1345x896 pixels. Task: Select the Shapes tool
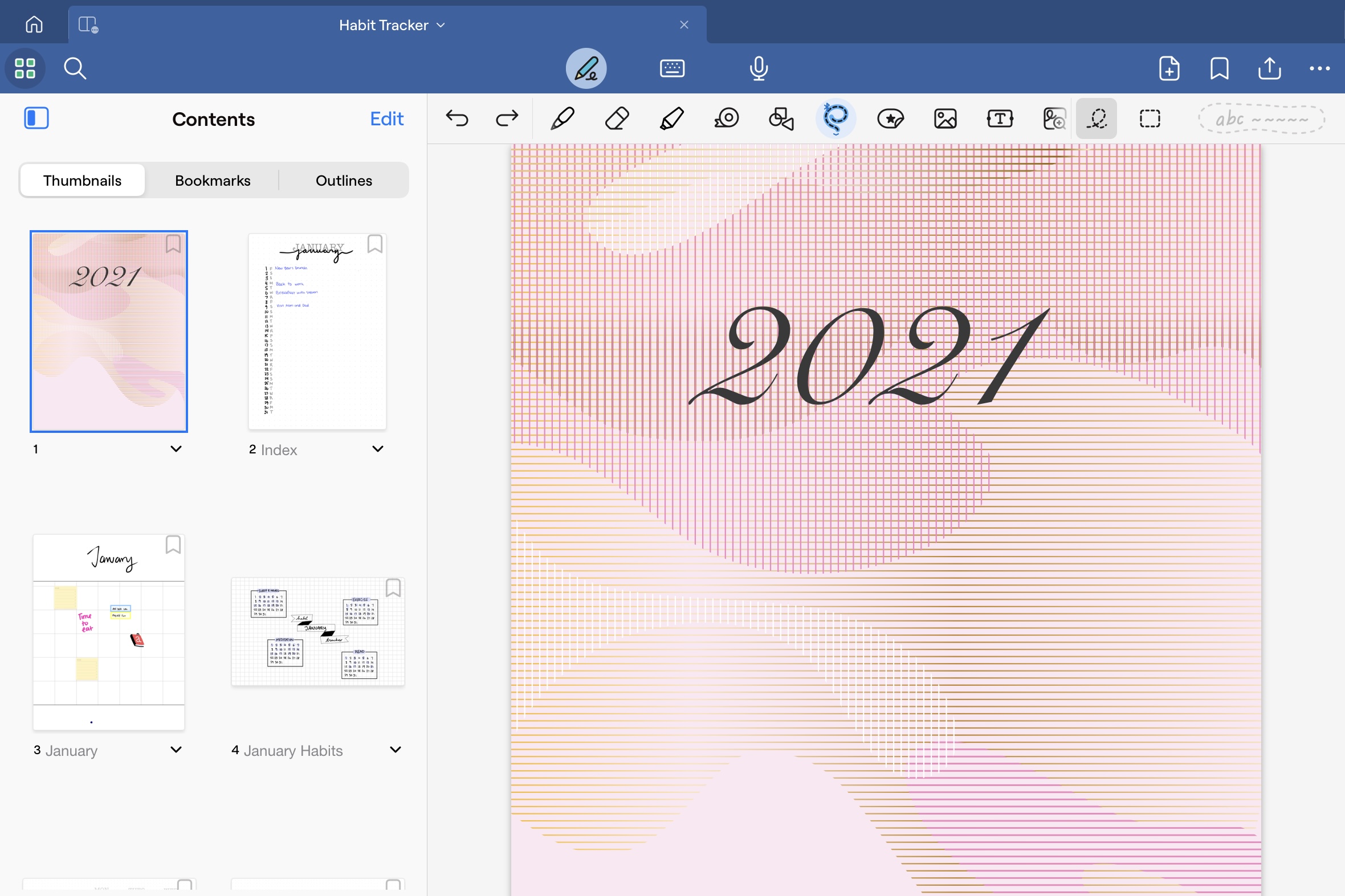click(781, 119)
